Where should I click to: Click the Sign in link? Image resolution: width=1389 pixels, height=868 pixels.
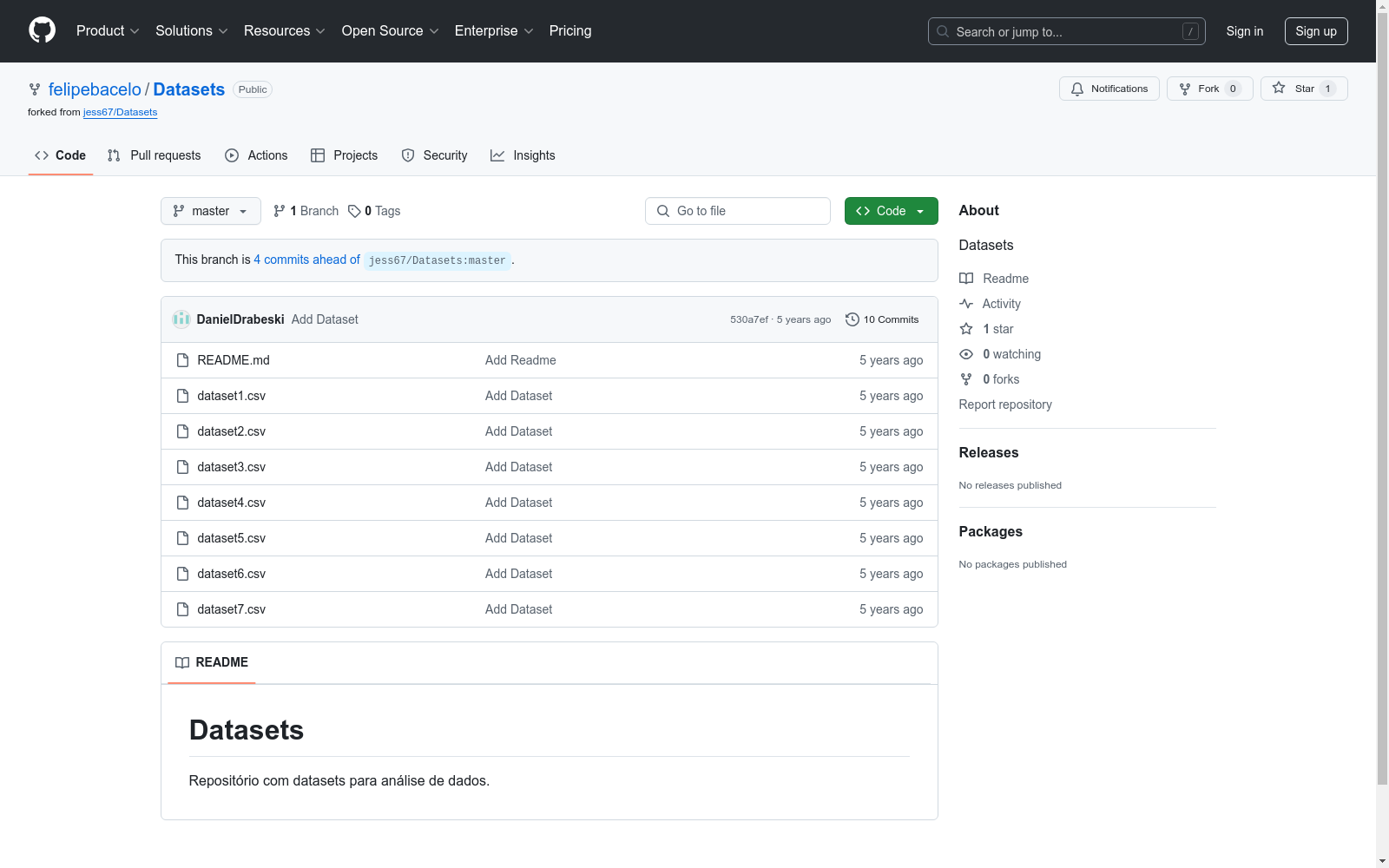1245,31
